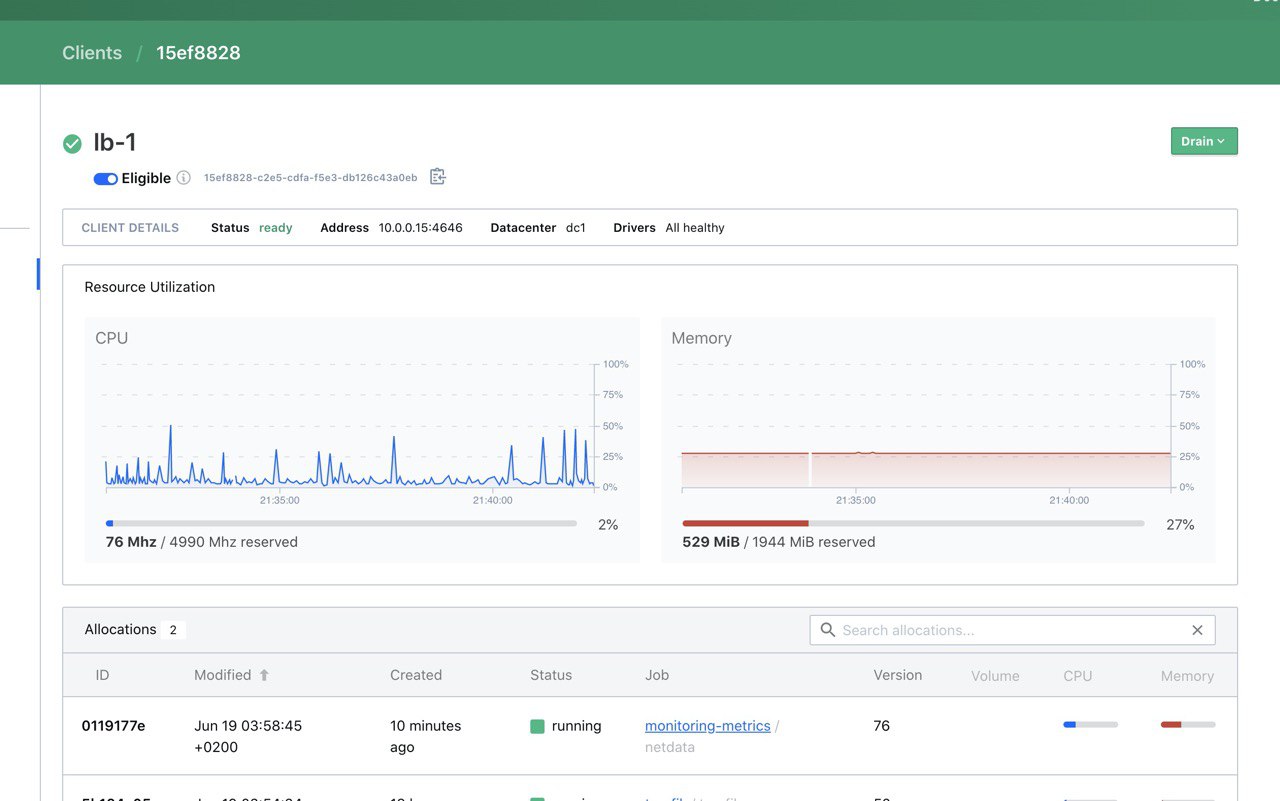
Task: Click the '529 MiB / 1944 MiB reserved' text
Action: click(x=779, y=542)
